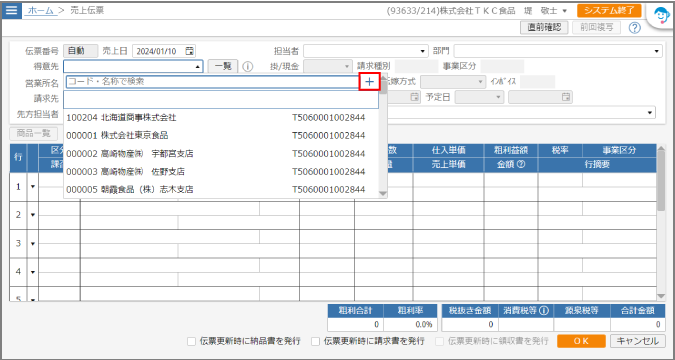675x360 pixels.
Task: Open row 3 dropdown arrow
Action: [33, 244]
